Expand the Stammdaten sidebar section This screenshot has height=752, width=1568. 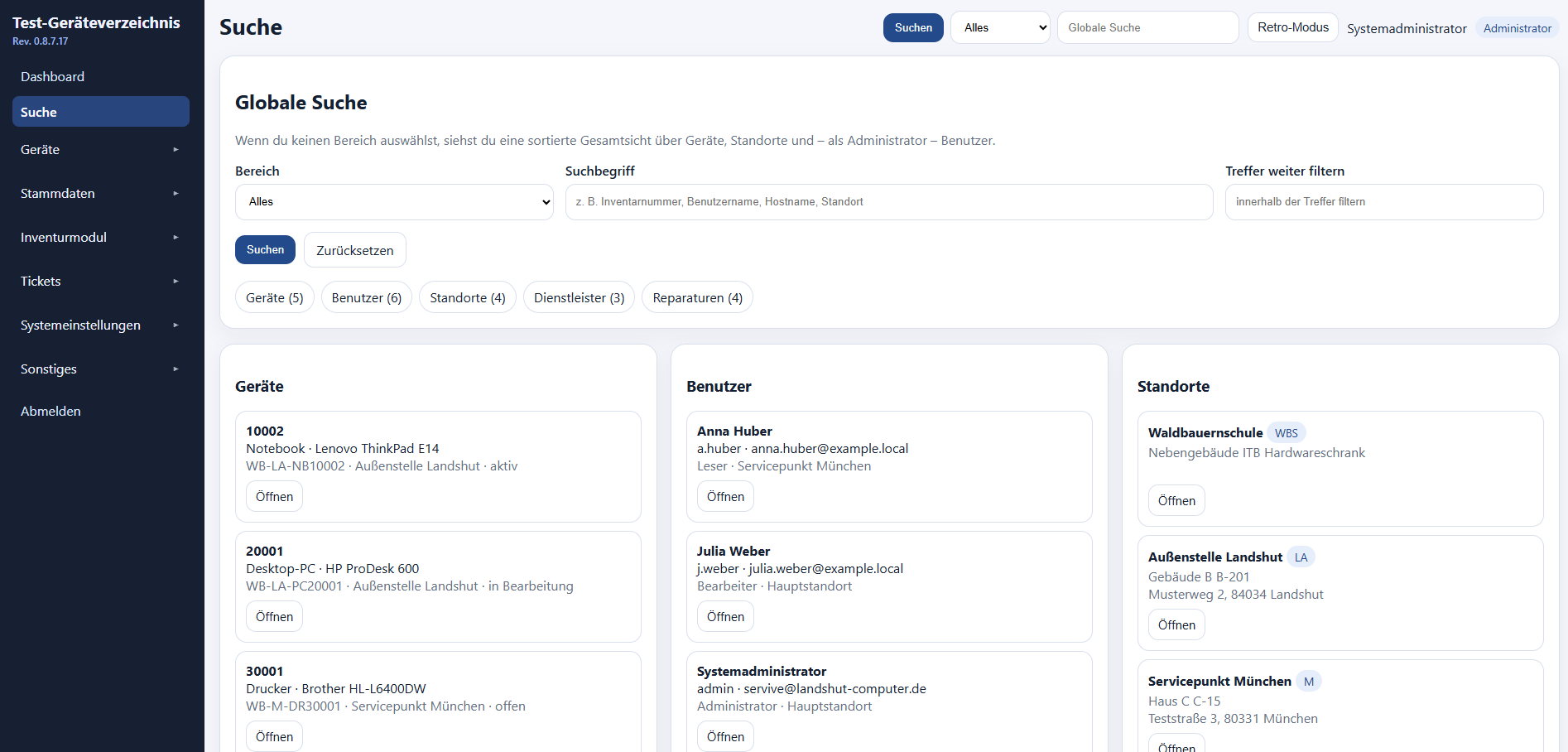point(101,194)
